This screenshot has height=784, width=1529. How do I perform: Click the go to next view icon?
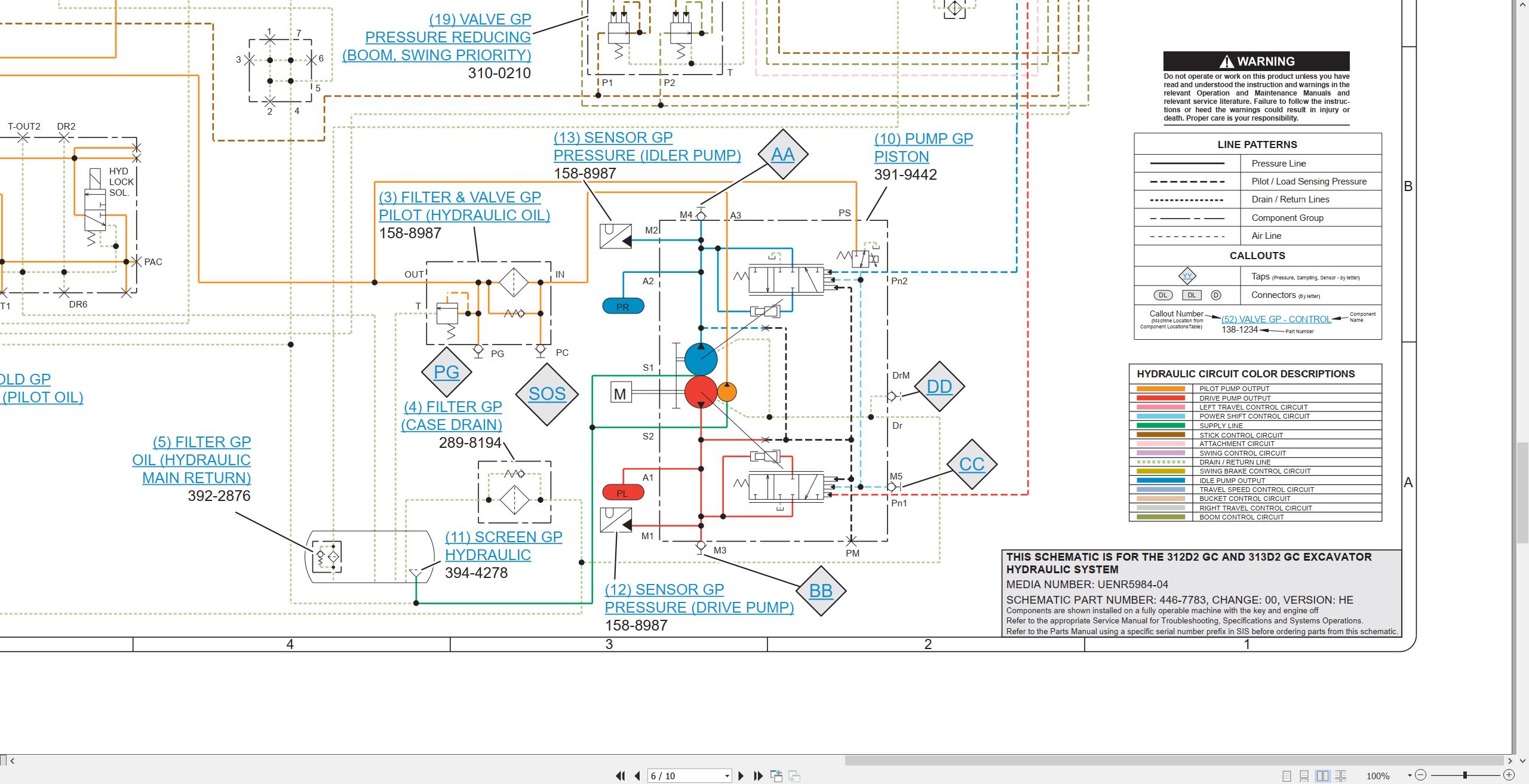tap(794, 776)
